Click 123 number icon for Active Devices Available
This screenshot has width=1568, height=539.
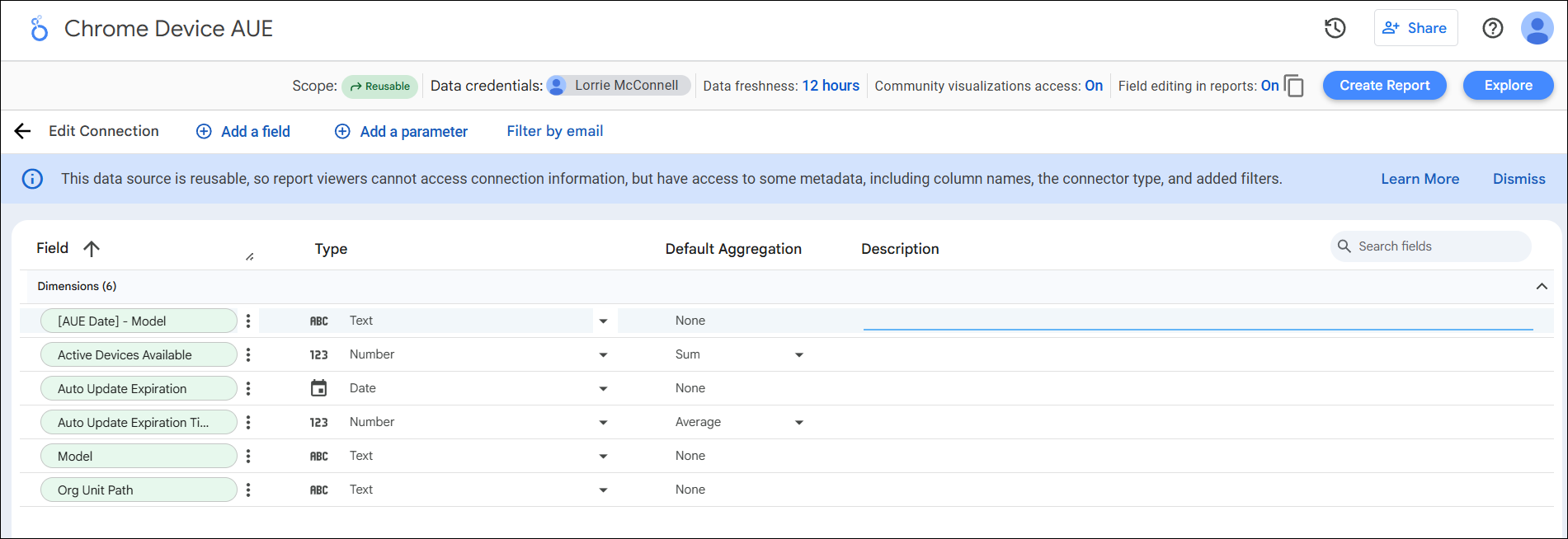coord(319,355)
